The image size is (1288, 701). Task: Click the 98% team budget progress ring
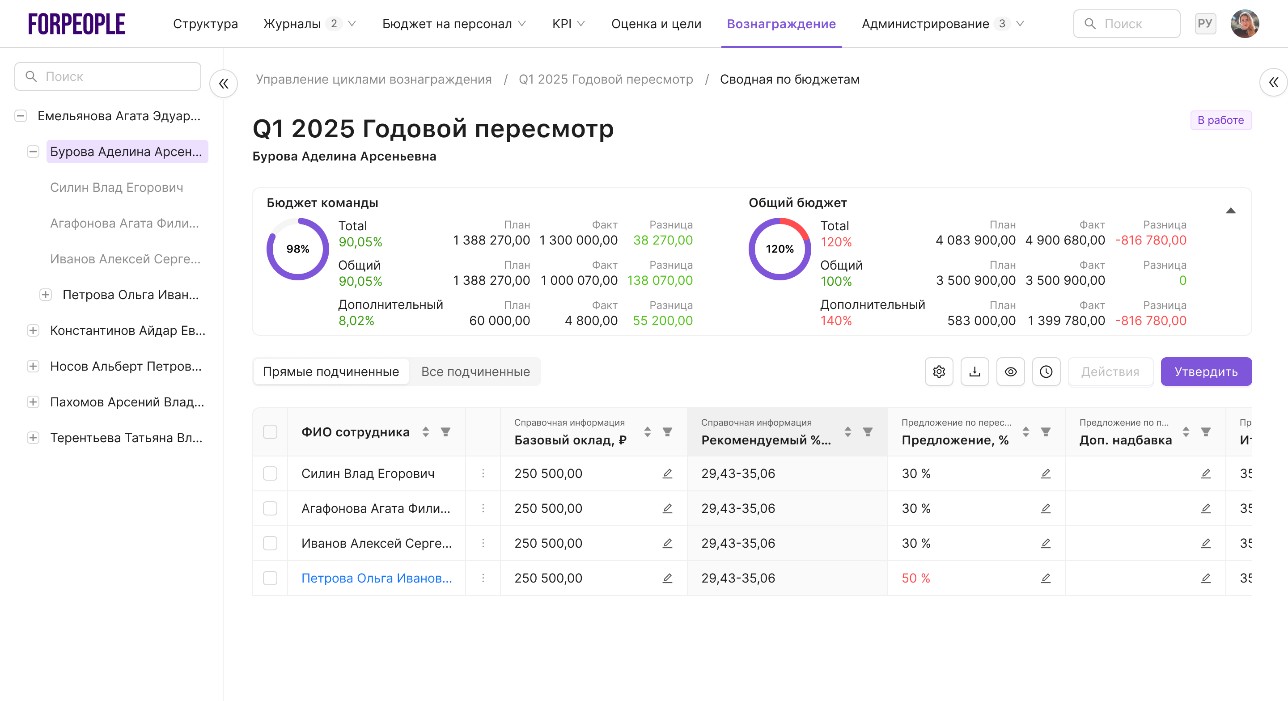point(297,249)
